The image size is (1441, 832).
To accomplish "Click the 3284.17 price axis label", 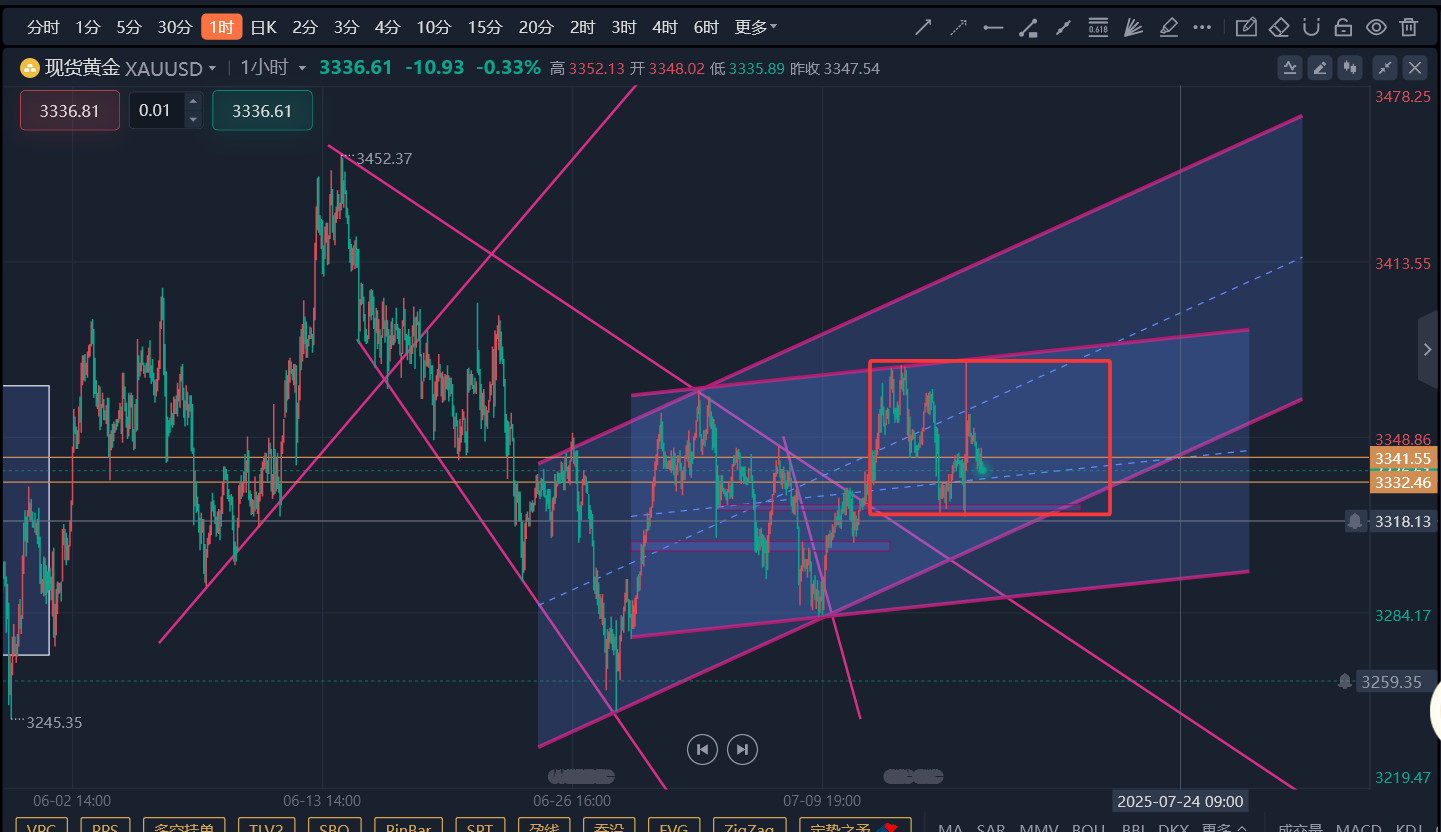I will pos(1403,615).
